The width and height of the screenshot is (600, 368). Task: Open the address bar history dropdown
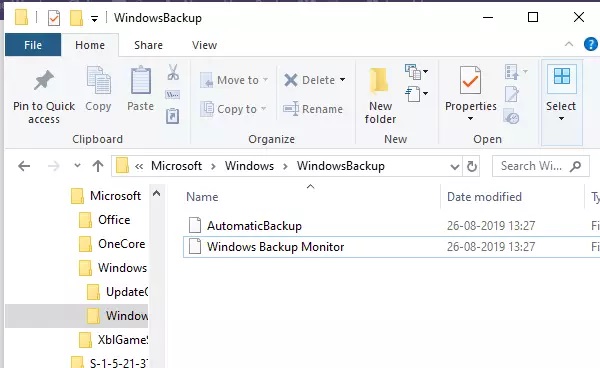455,167
